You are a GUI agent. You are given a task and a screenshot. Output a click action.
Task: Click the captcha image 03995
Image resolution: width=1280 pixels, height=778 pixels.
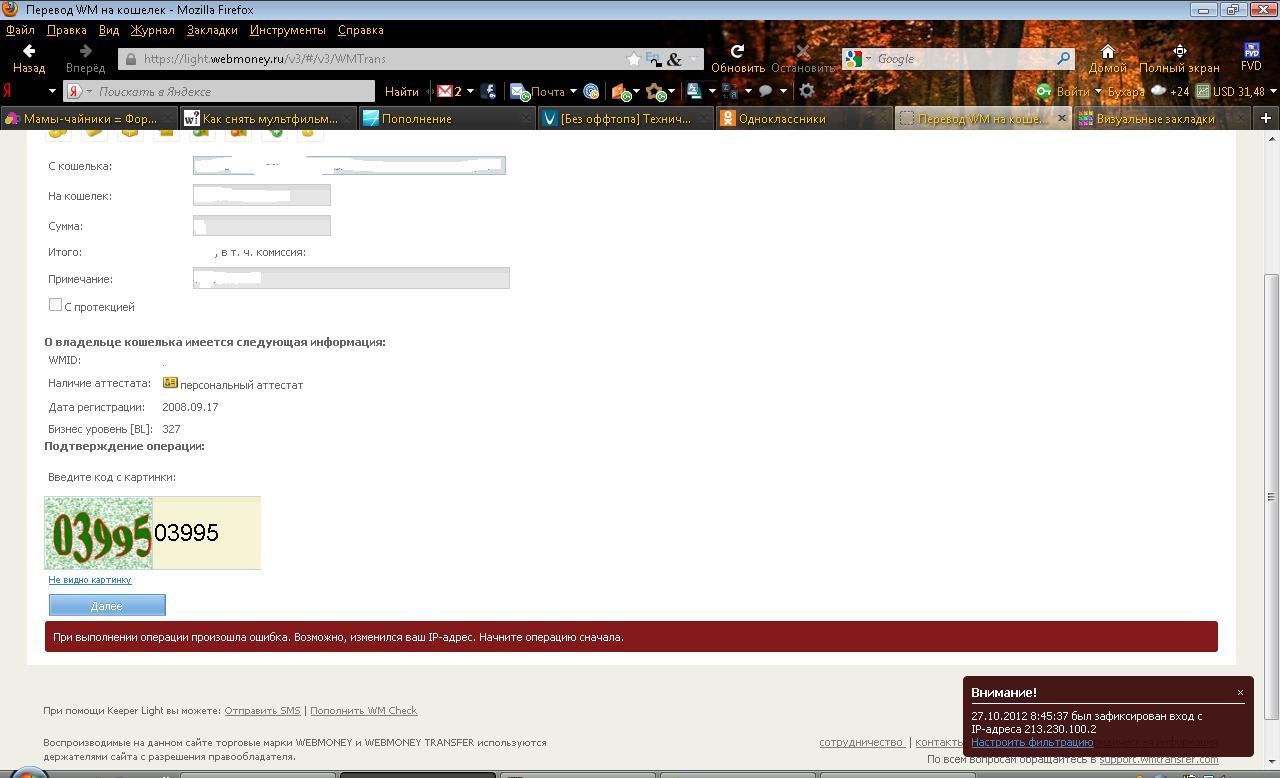point(98,533)
